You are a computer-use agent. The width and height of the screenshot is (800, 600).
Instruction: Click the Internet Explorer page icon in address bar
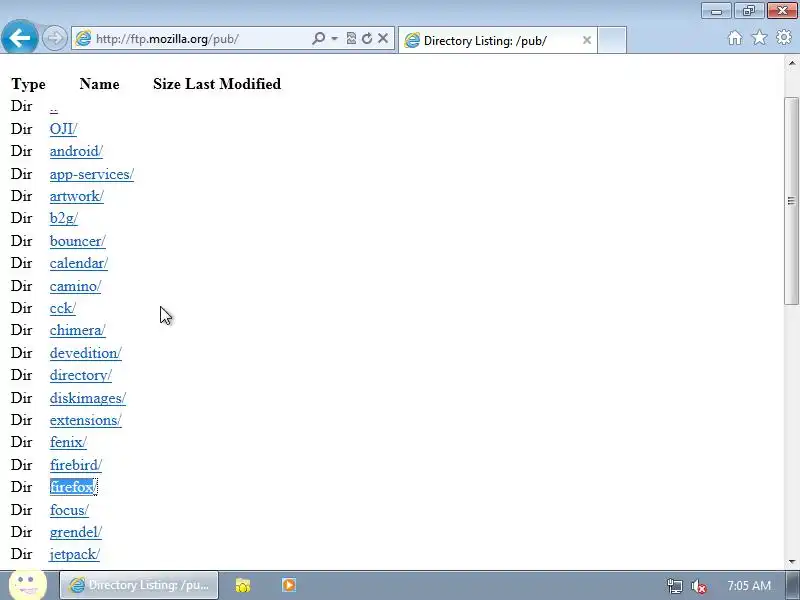(x=83, y=38)
